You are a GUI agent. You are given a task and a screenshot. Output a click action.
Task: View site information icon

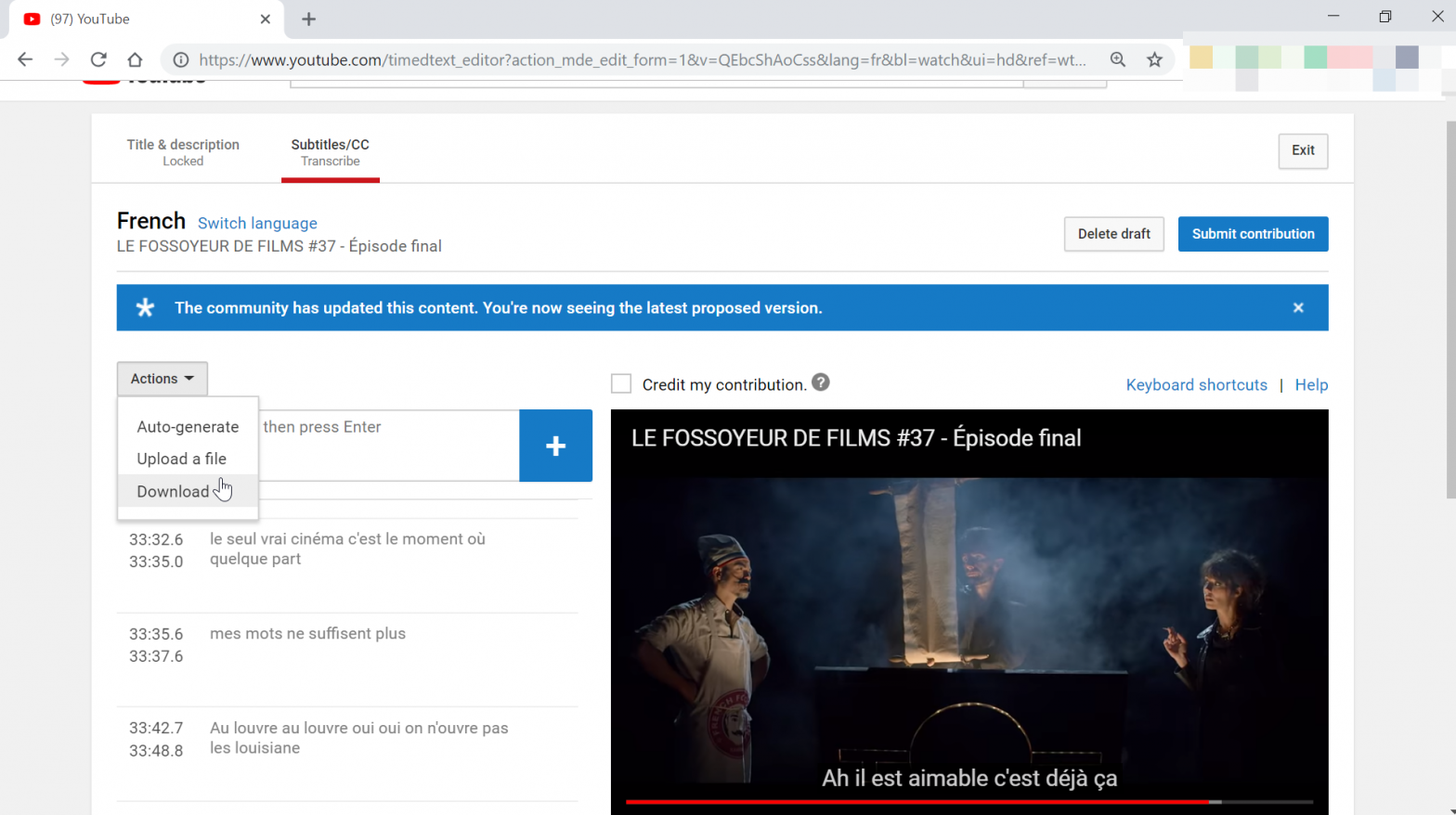tap(181, 59)
